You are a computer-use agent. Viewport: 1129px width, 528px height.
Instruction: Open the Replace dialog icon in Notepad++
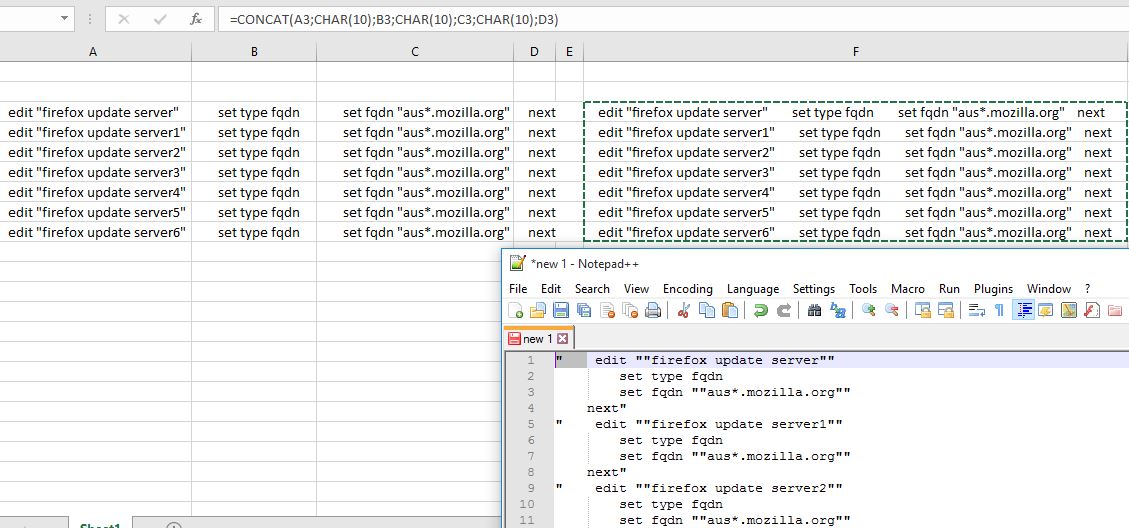[x=838, y=310]
